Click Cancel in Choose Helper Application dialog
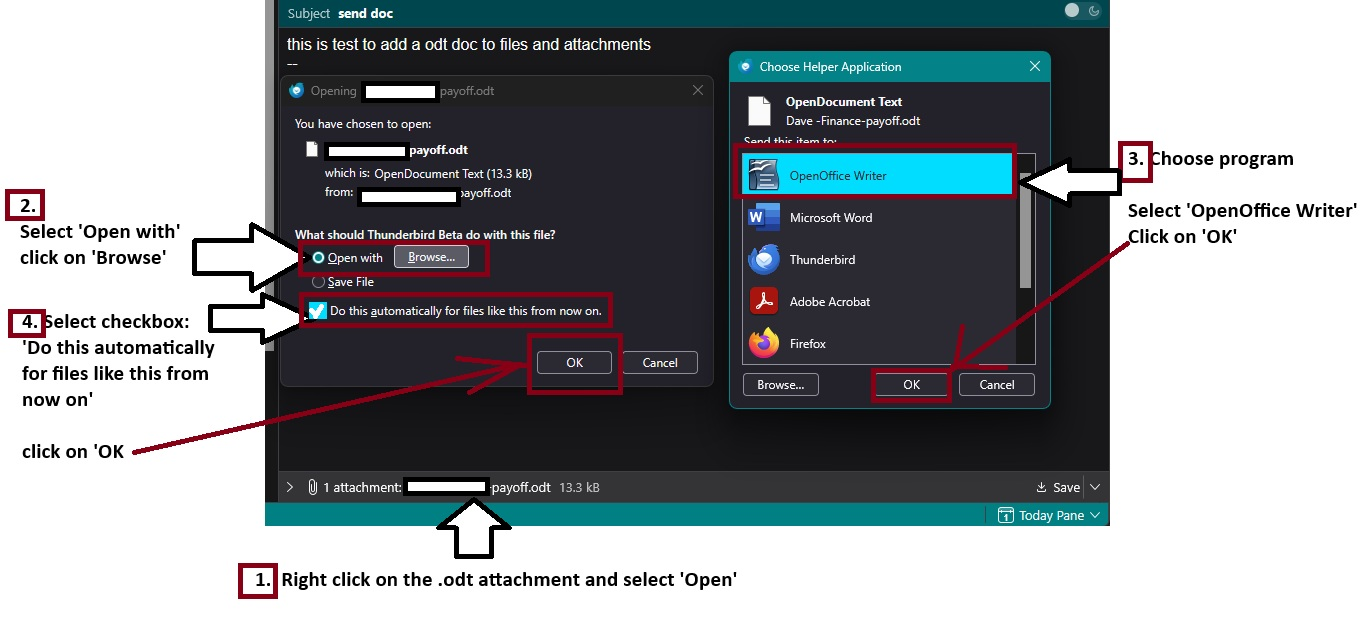Screen dimensions: 1371x621 [997, 385]
